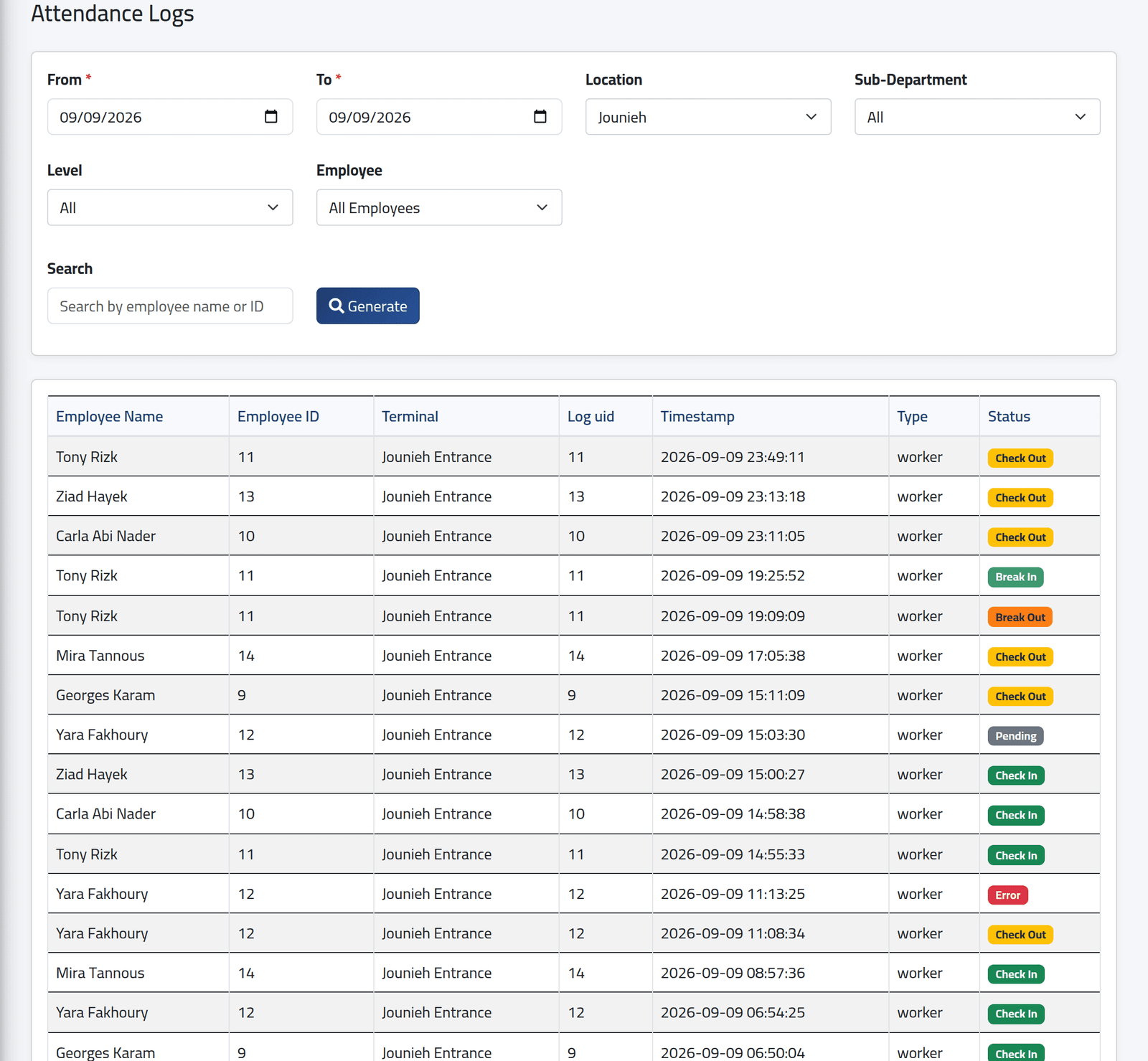Screen dimensions: 1148x1061
Task: Click the Check In badge at 14:58:38
Action: 1016,815
